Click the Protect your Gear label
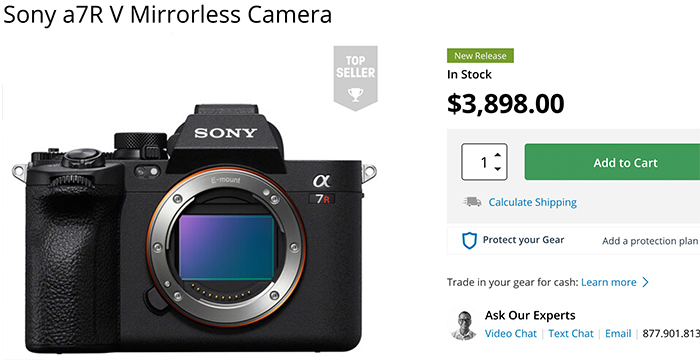Image resolution: width=700 pixels, height=360 pixels. (x=523, y=240)
